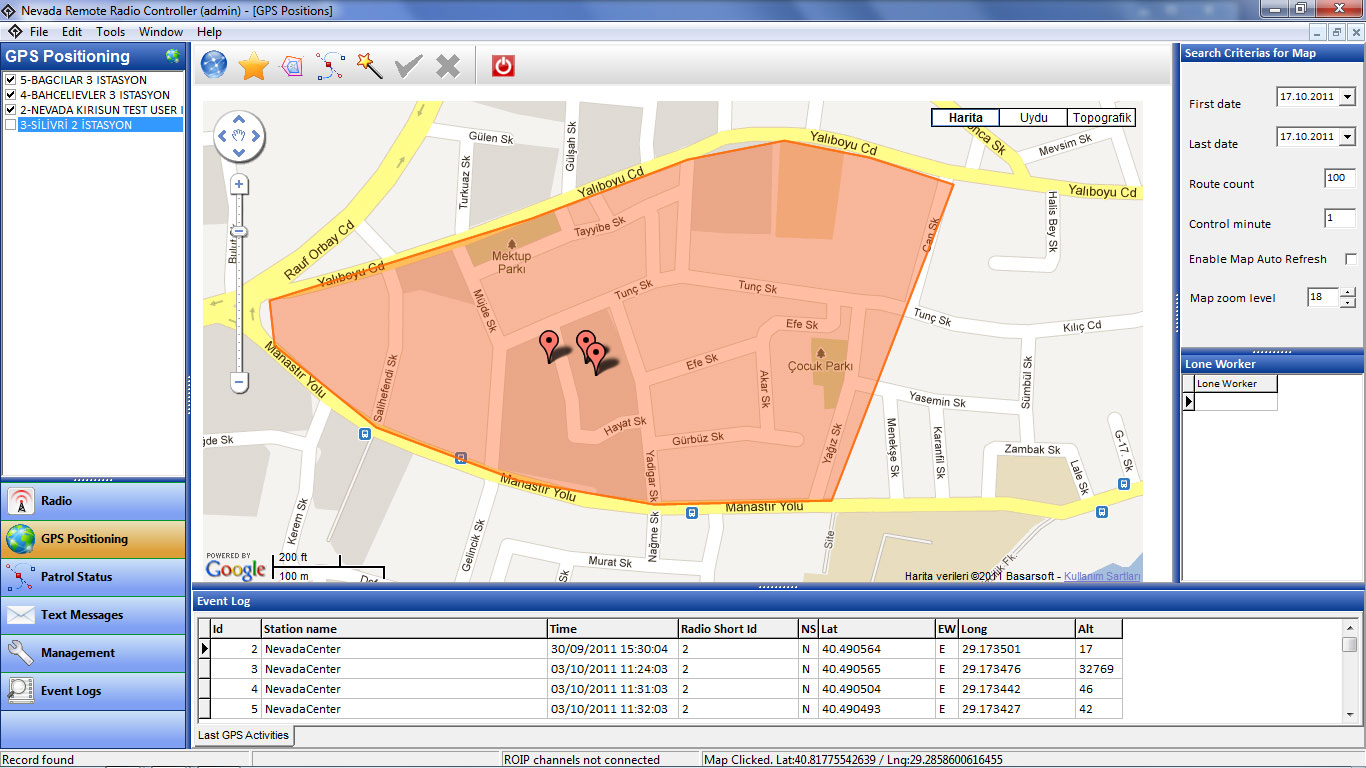The width and height of the screenshot is (1366, 768).
Task: Open the Event Logs section
Action: pos(93,691)
